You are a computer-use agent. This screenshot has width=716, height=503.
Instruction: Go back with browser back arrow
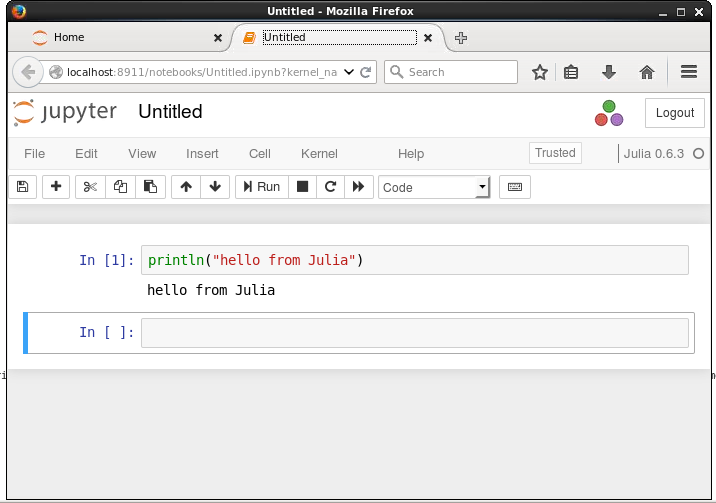click(x=28, y=72)
